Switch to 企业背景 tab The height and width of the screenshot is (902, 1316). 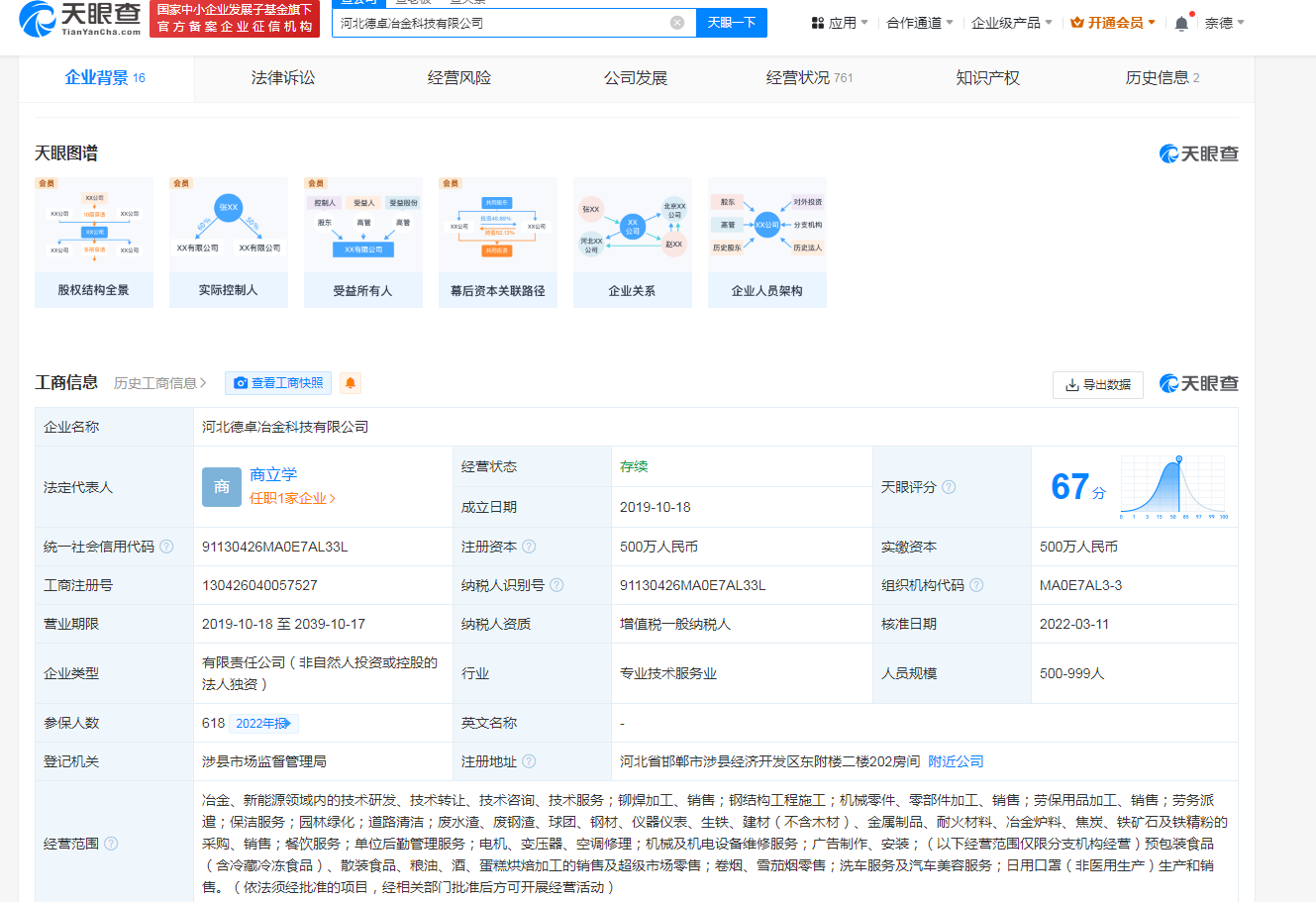point(105,77)
